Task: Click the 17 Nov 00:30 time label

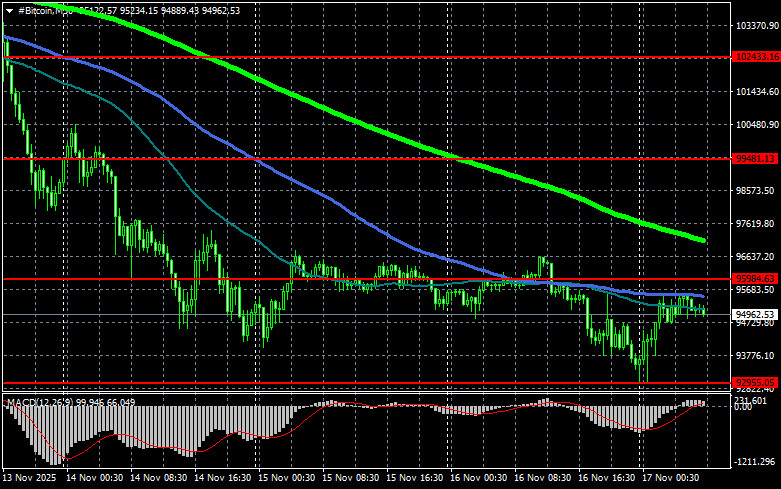Action: [x=672, y=480]
